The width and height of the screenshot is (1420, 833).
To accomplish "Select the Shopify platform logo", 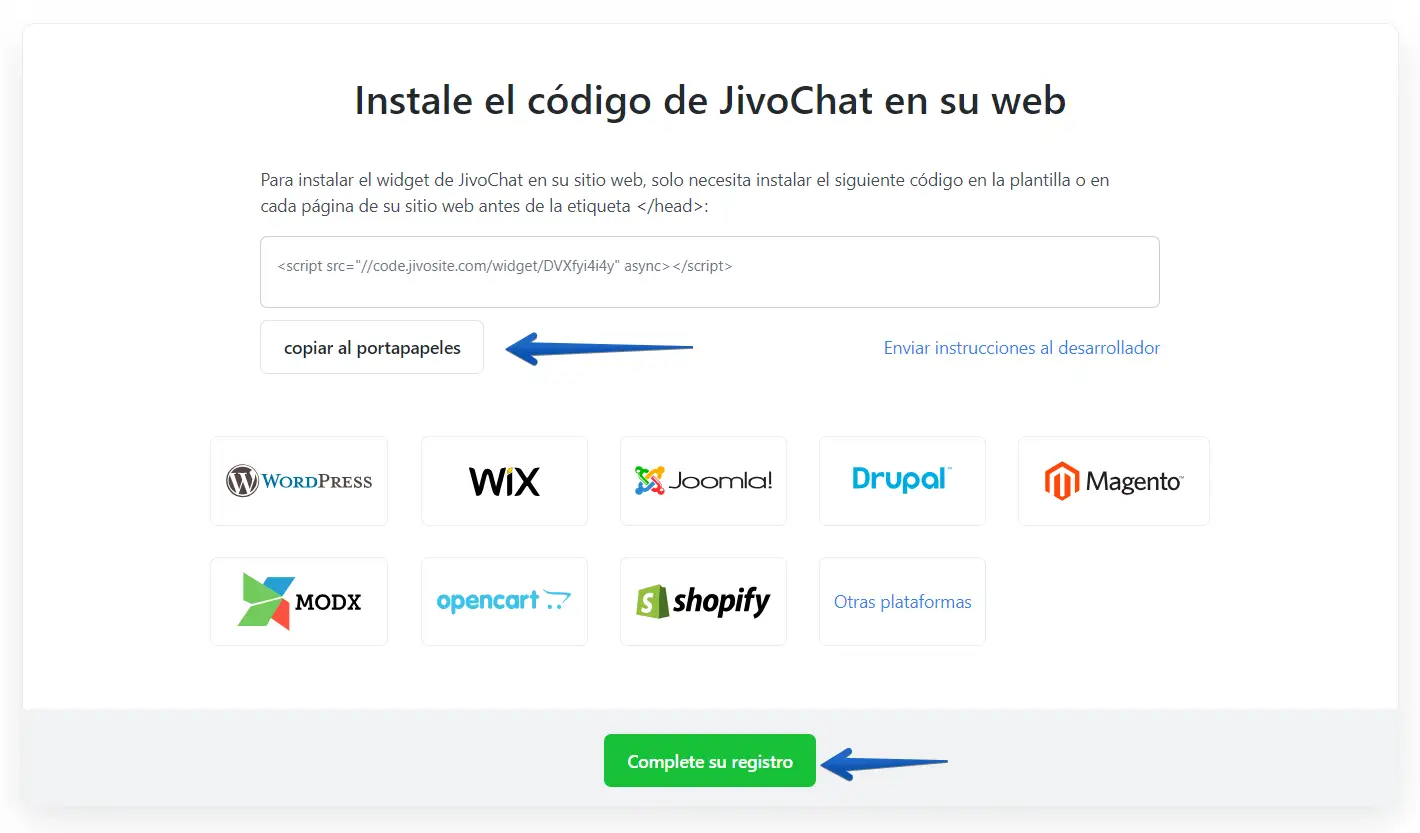I will pyautogui.click(x=703, y=602).
